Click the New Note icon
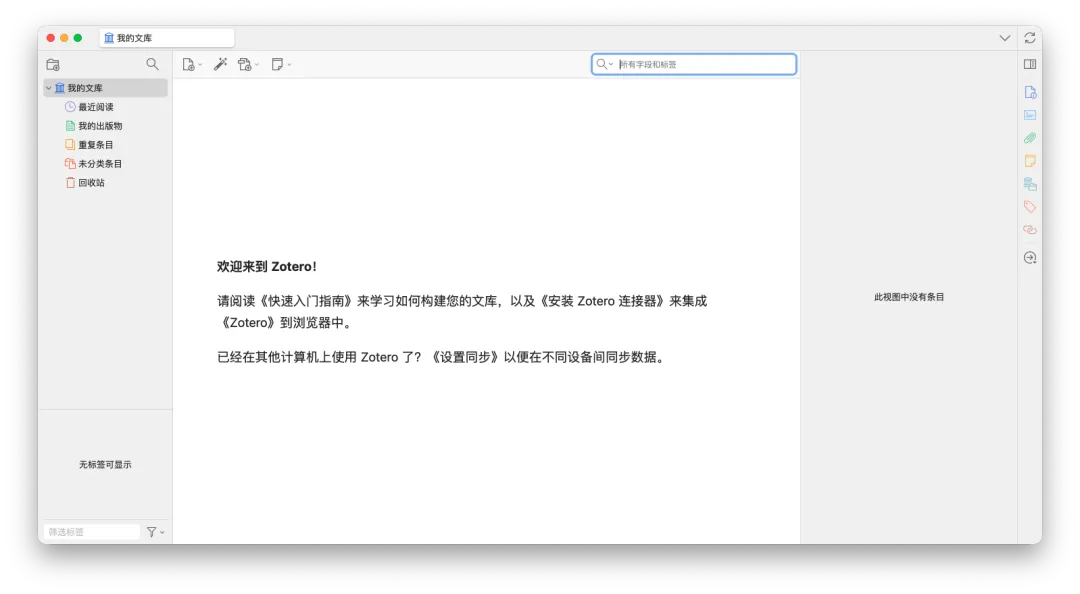Viewport: 1080px width, 594px height. (277, 64)
